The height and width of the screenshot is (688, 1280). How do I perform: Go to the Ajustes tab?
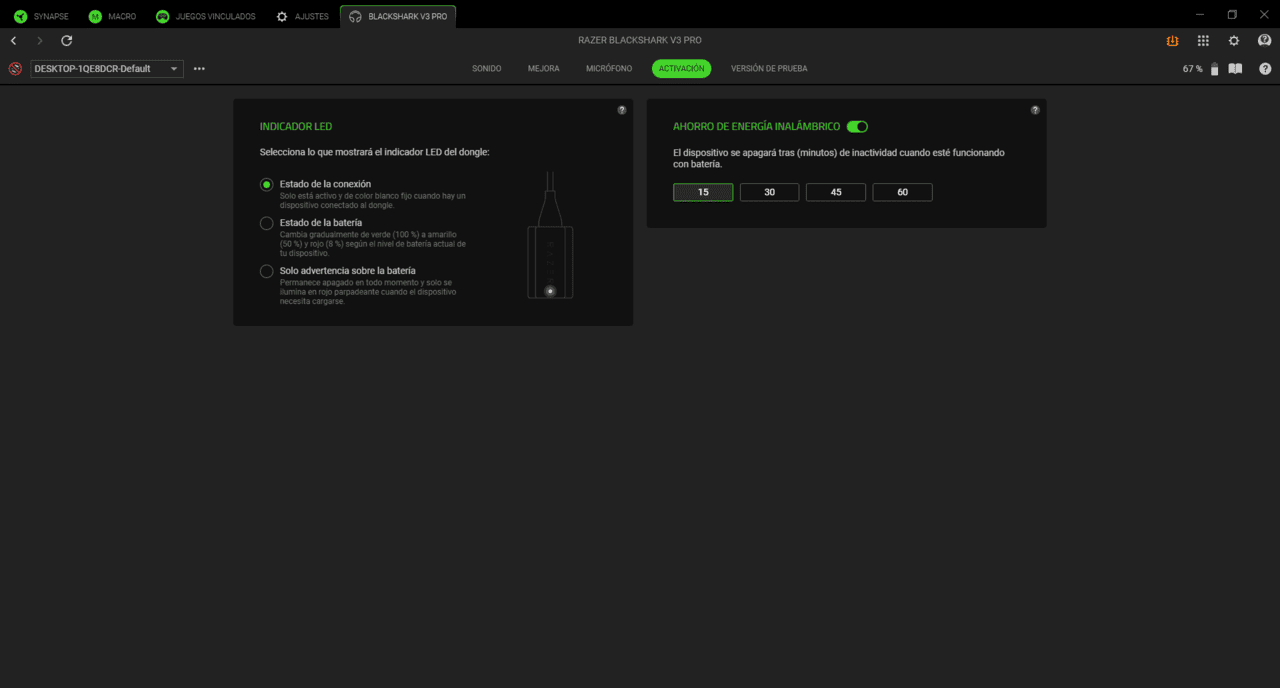[302, 16]
